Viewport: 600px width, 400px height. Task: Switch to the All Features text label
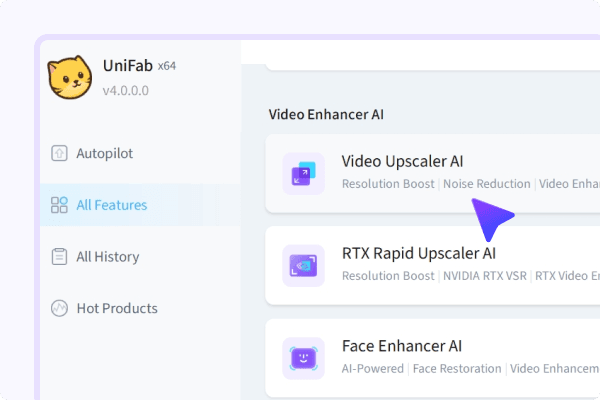(x=111, y=205)
